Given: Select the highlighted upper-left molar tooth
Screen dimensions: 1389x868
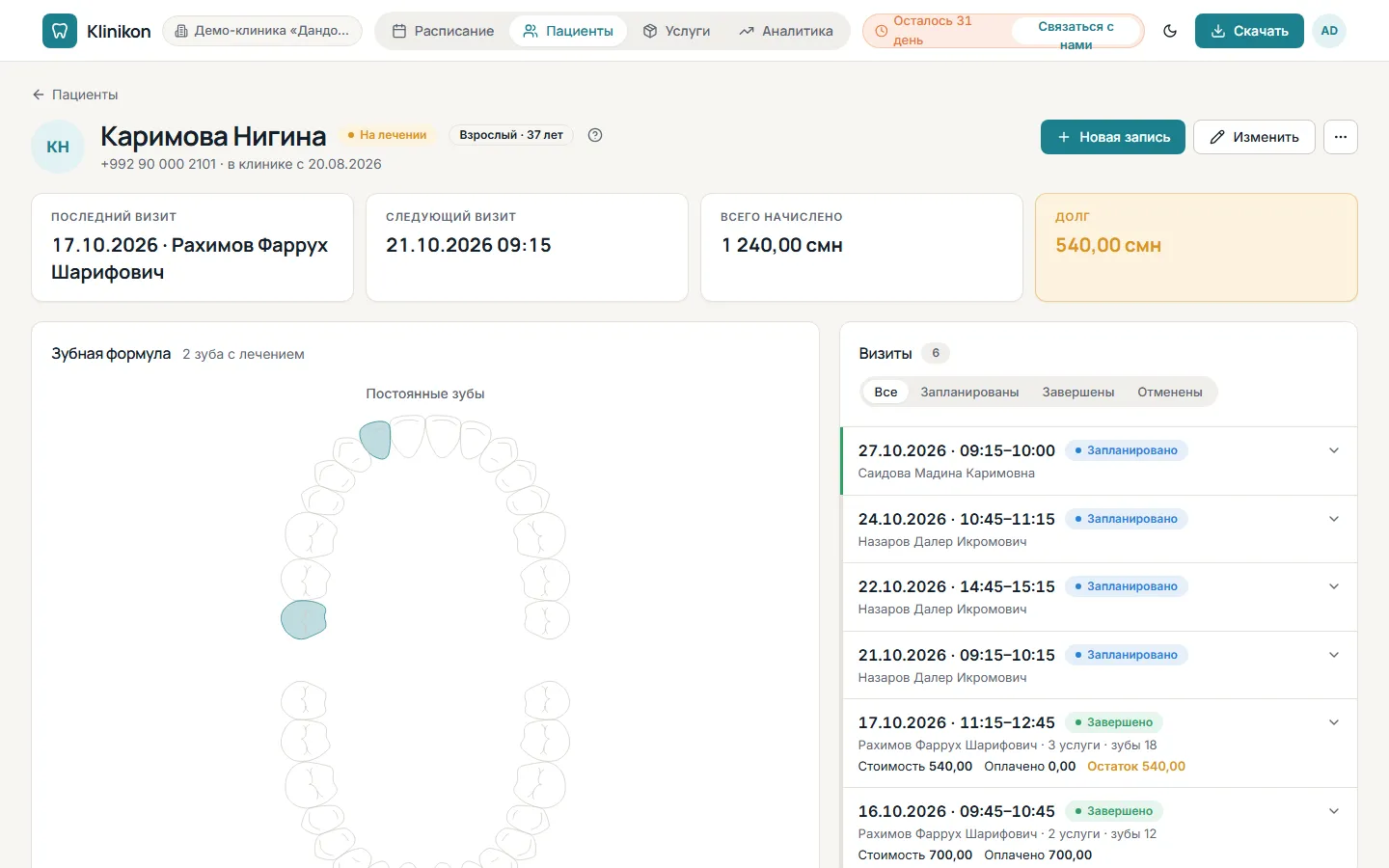Looking at the screenshot, I should (304, 619).
